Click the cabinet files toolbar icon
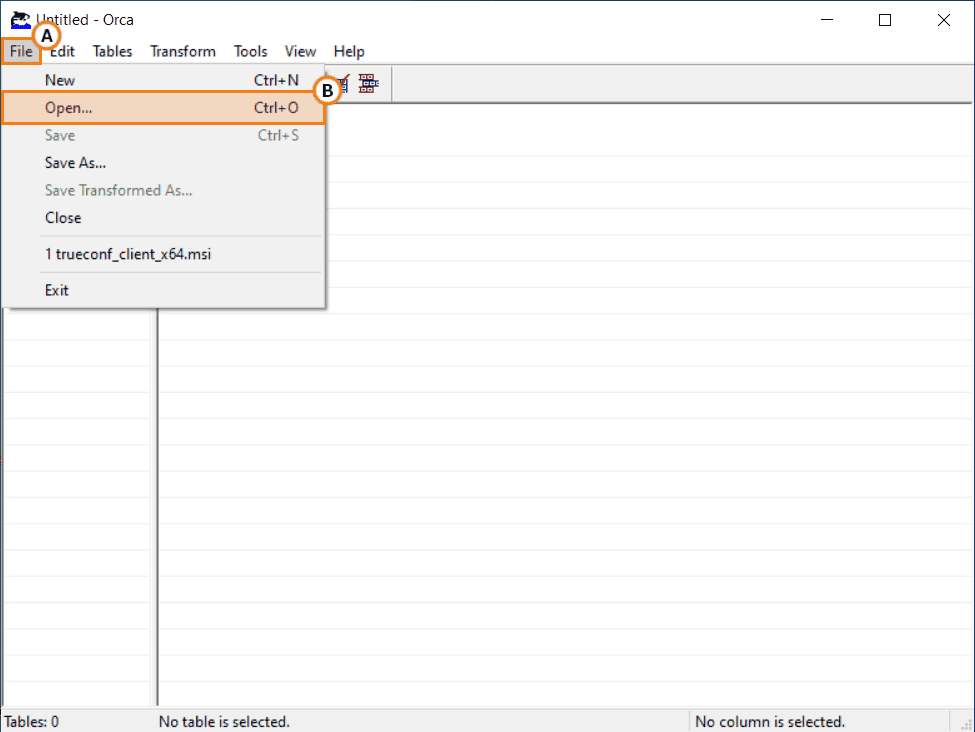Viewport: 975px width, 732px height. click(x=368, y=83)
